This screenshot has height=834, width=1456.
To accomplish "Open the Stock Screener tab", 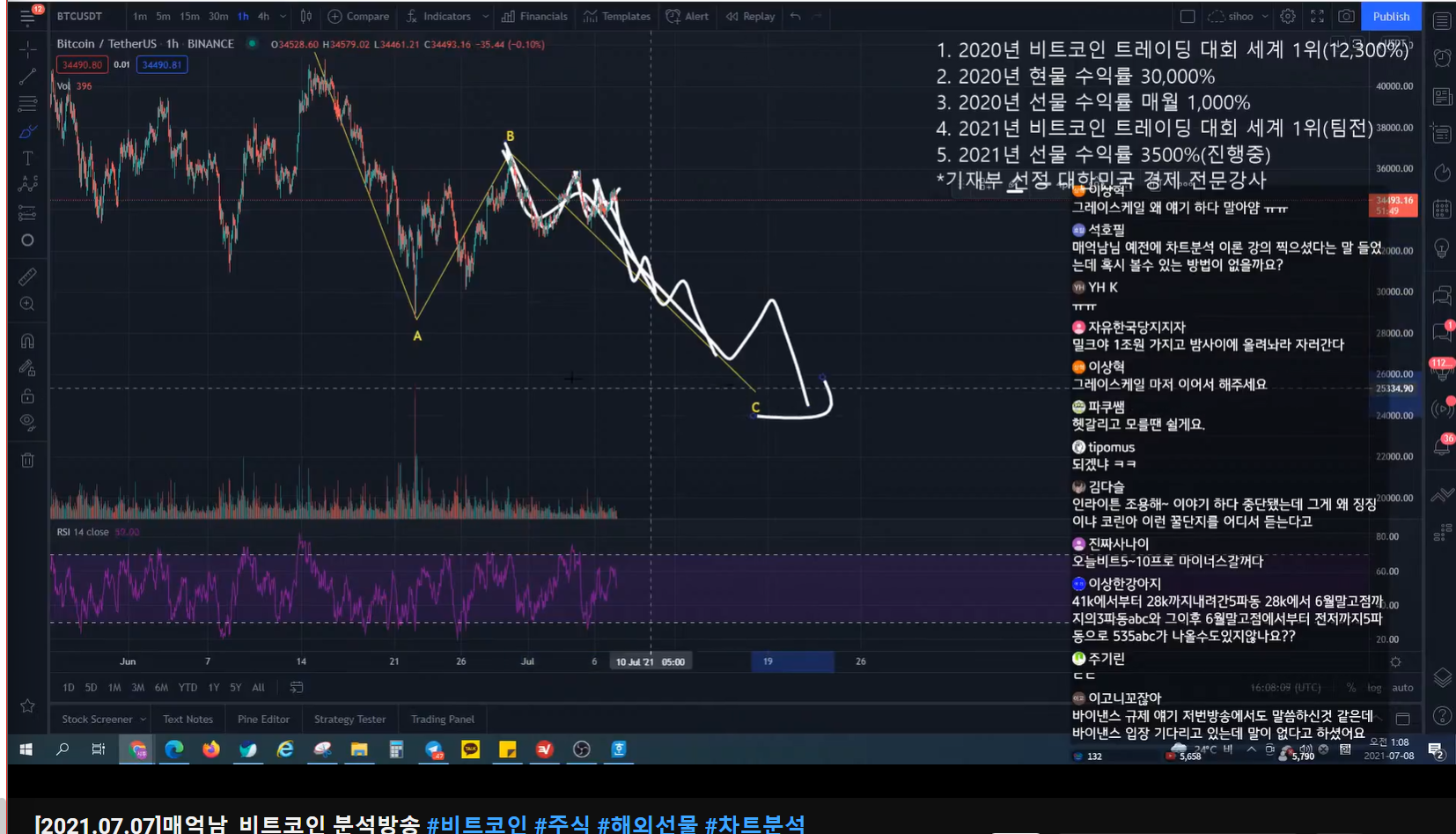I will pos(97,720).
